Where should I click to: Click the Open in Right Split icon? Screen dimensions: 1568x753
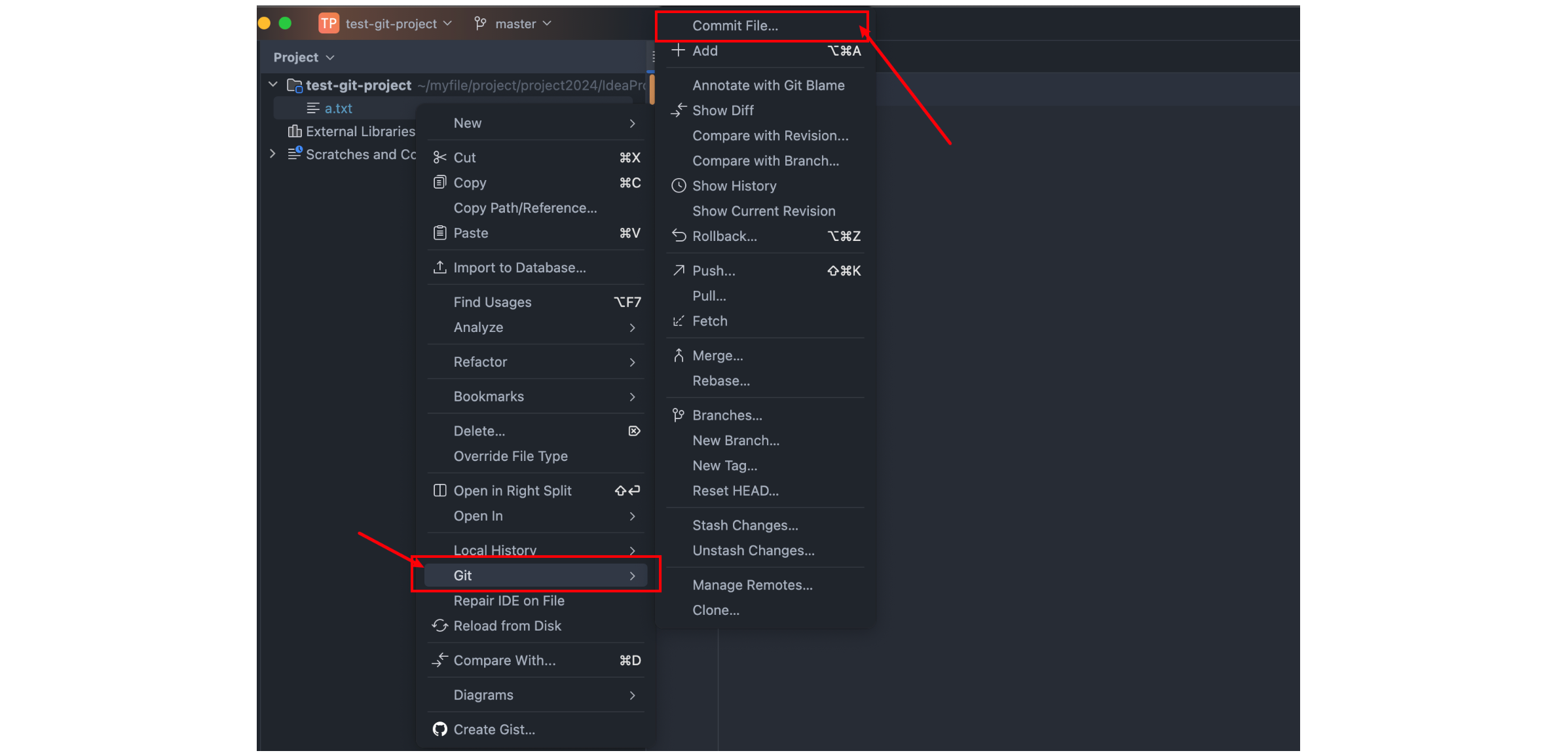click(x=439, y=490)
